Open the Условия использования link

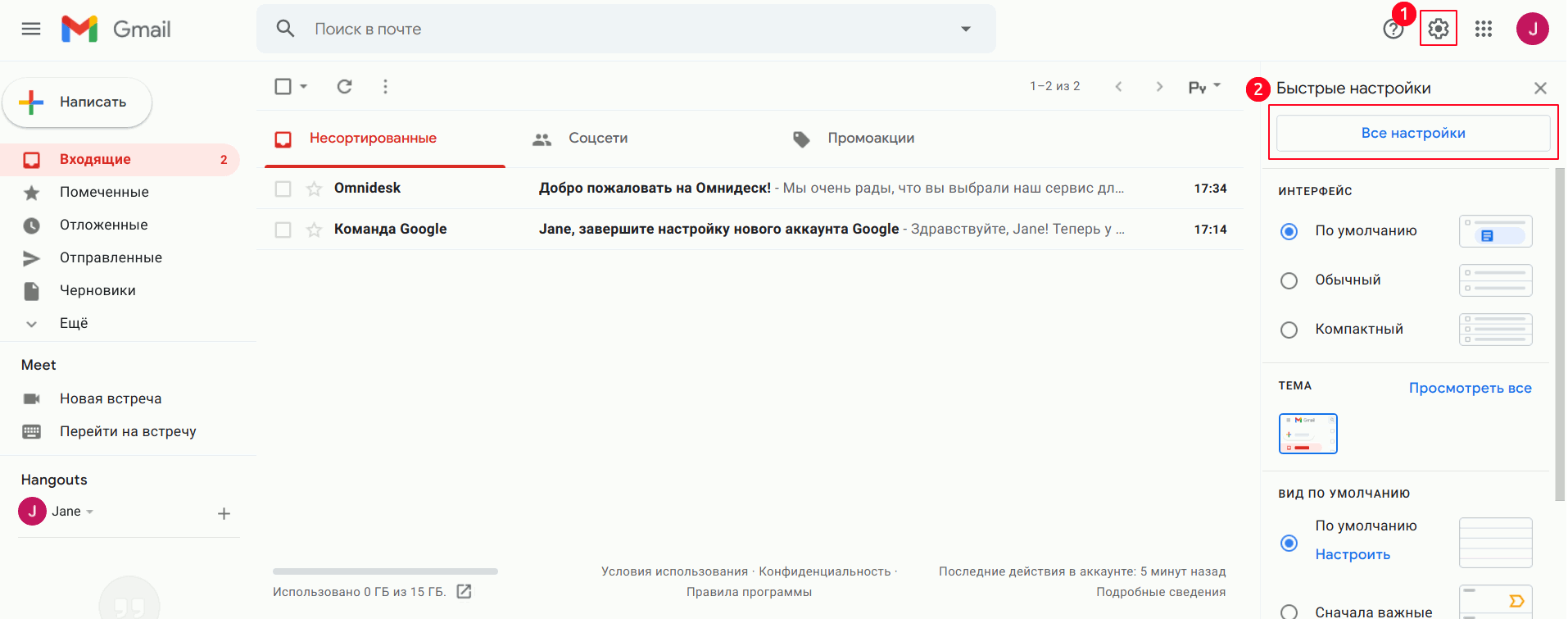click(674, 571)
